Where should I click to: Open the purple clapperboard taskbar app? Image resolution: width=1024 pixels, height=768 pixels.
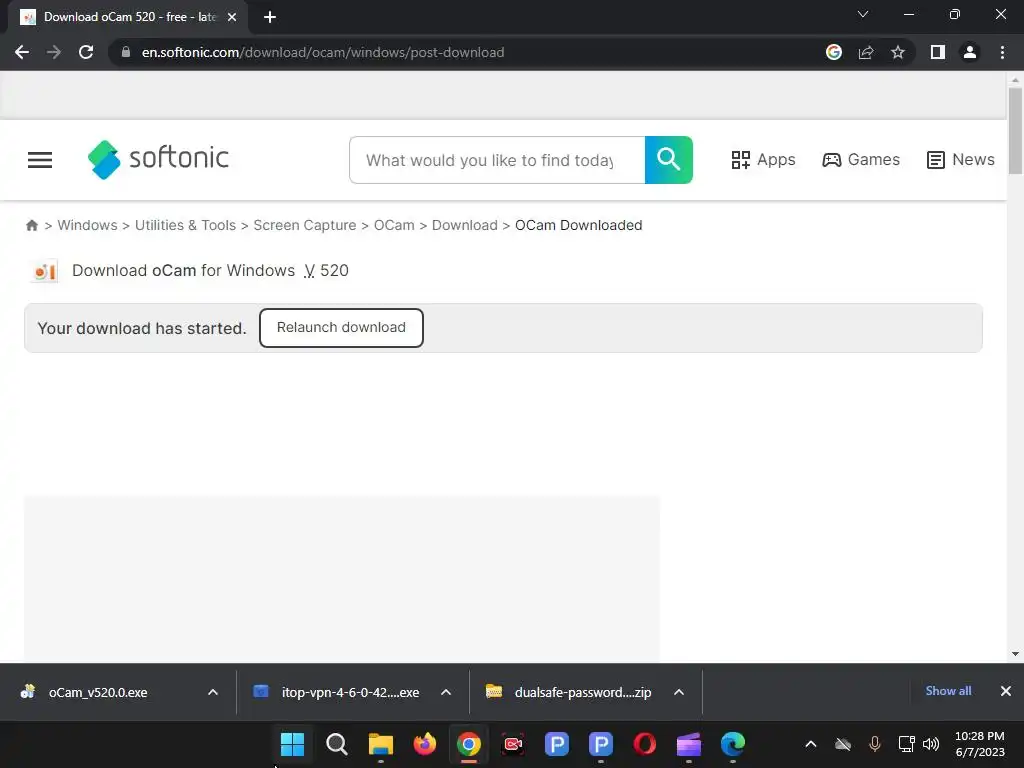point(689,744)
